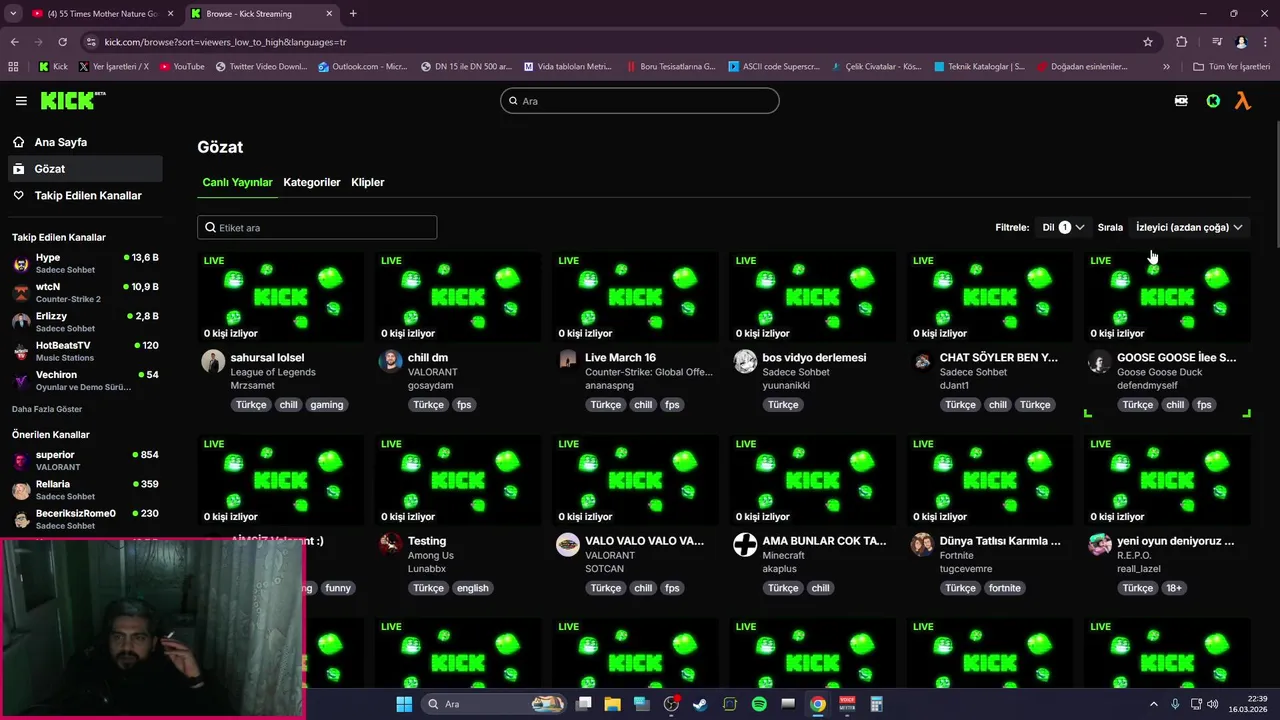The image size is (1280, 720).
Task: Go back using the browser back arrow
Action: pyautogui.click(x=14, y=42)
